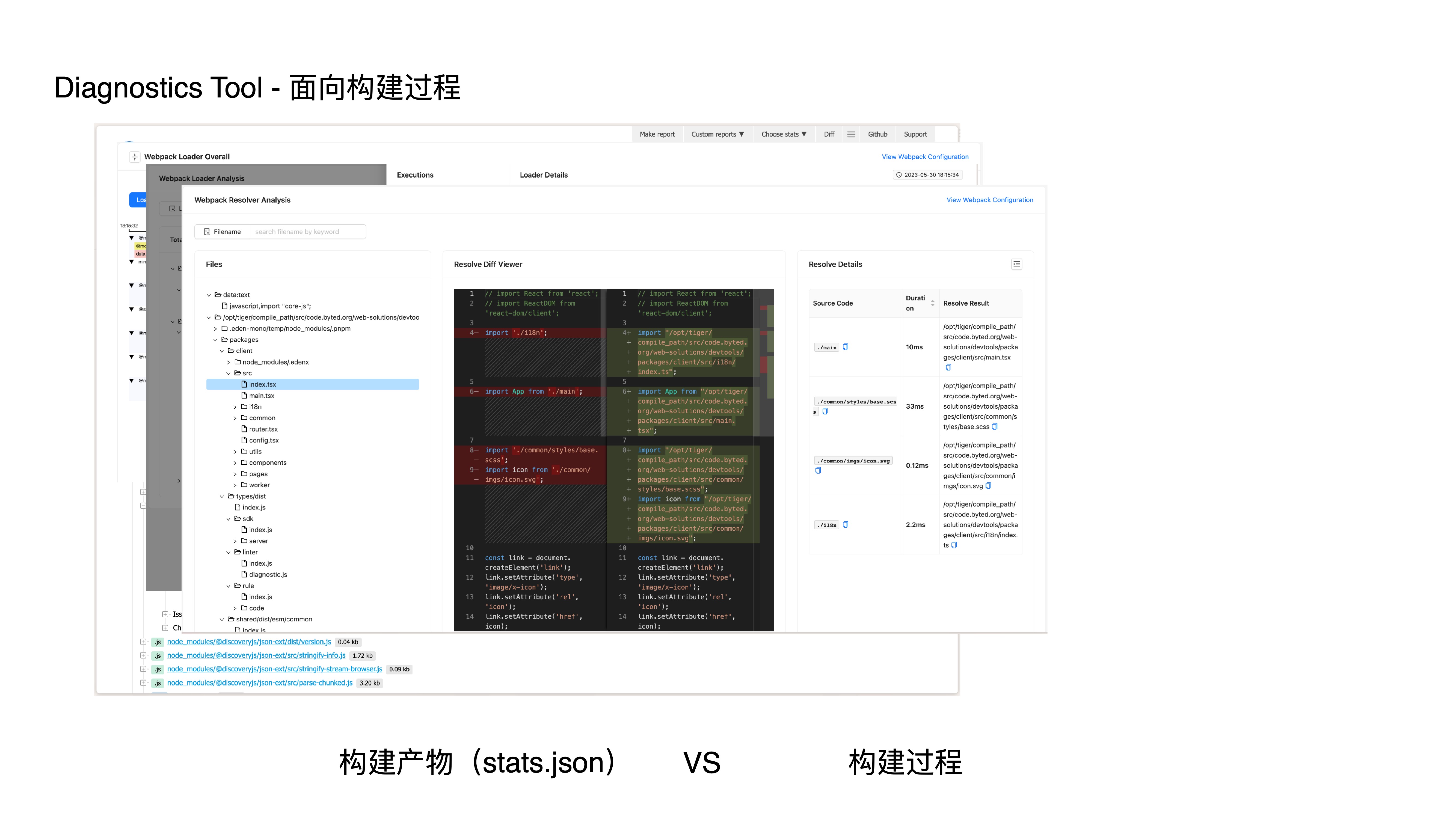
Task: Select the router.tsx file
Action: [x=259, y=429]
